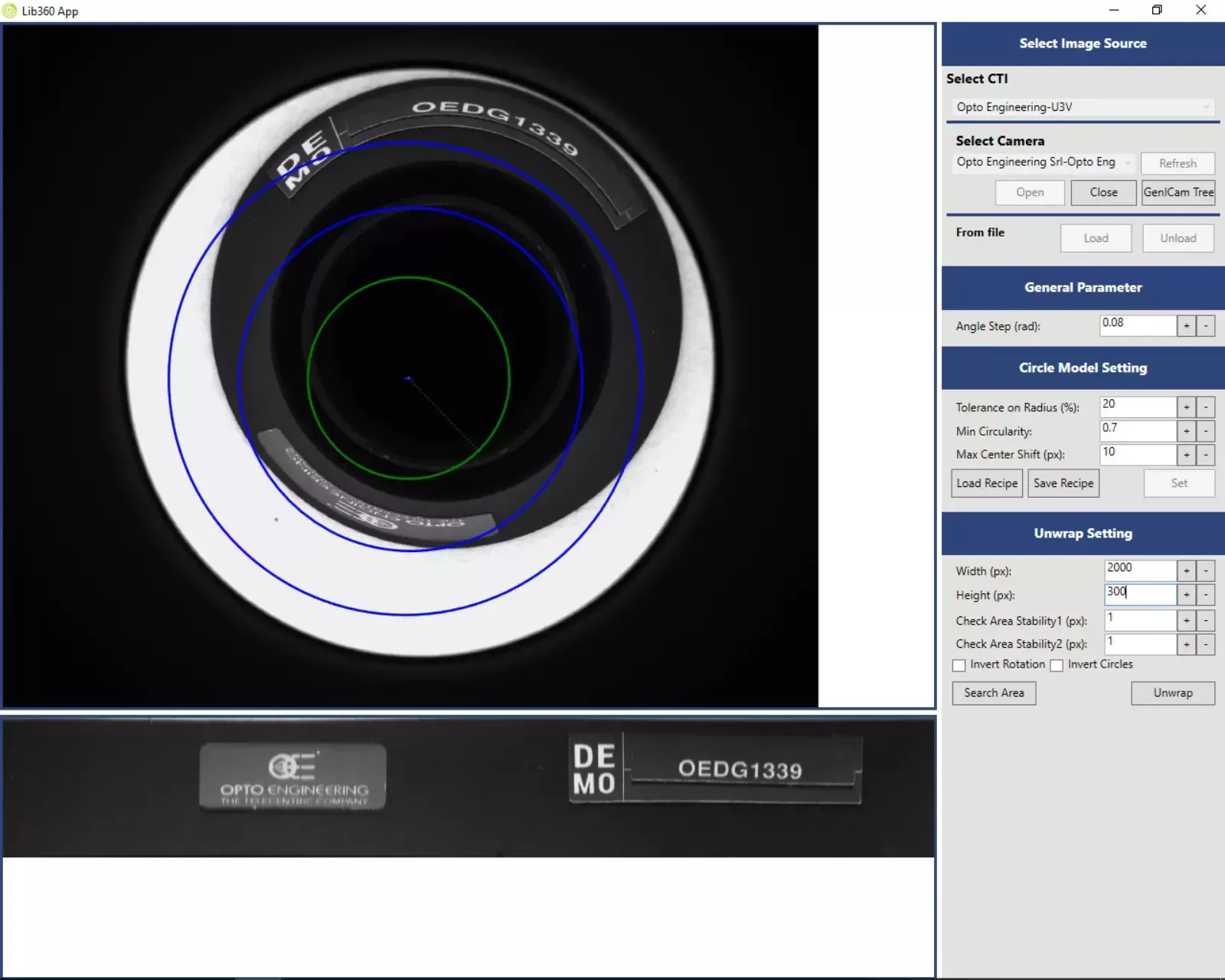This screenshot has height=980, width=1225.
Task: Open the Select CTI dropdown
Action: pyautogui.click(x=1082, y=107)
